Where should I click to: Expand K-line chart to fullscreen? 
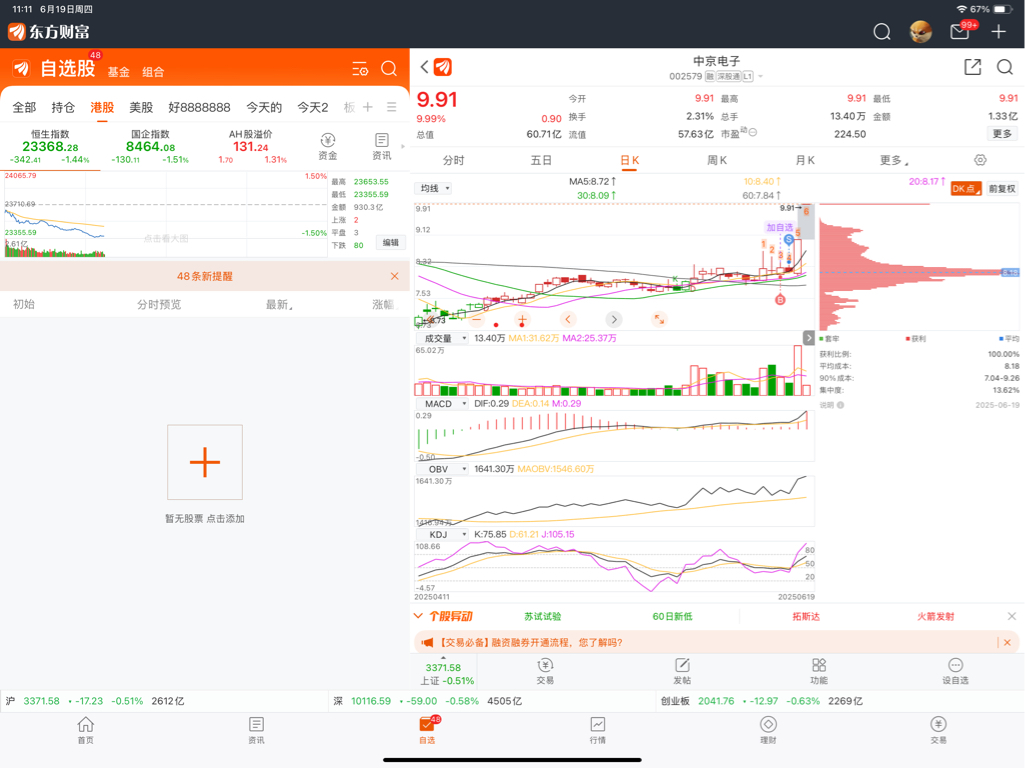[x=659, y=320]
